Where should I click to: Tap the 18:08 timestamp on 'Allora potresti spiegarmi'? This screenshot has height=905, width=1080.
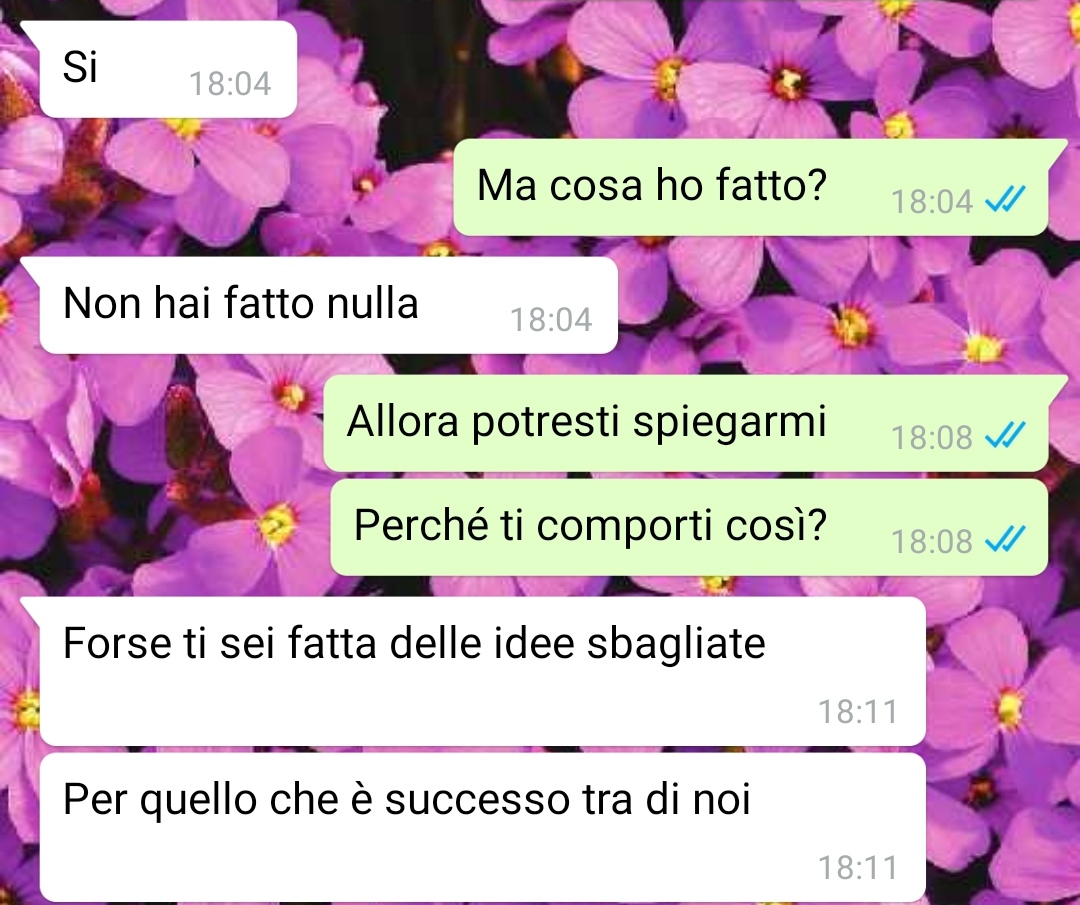pyautogui.click(x=931, y=437)
